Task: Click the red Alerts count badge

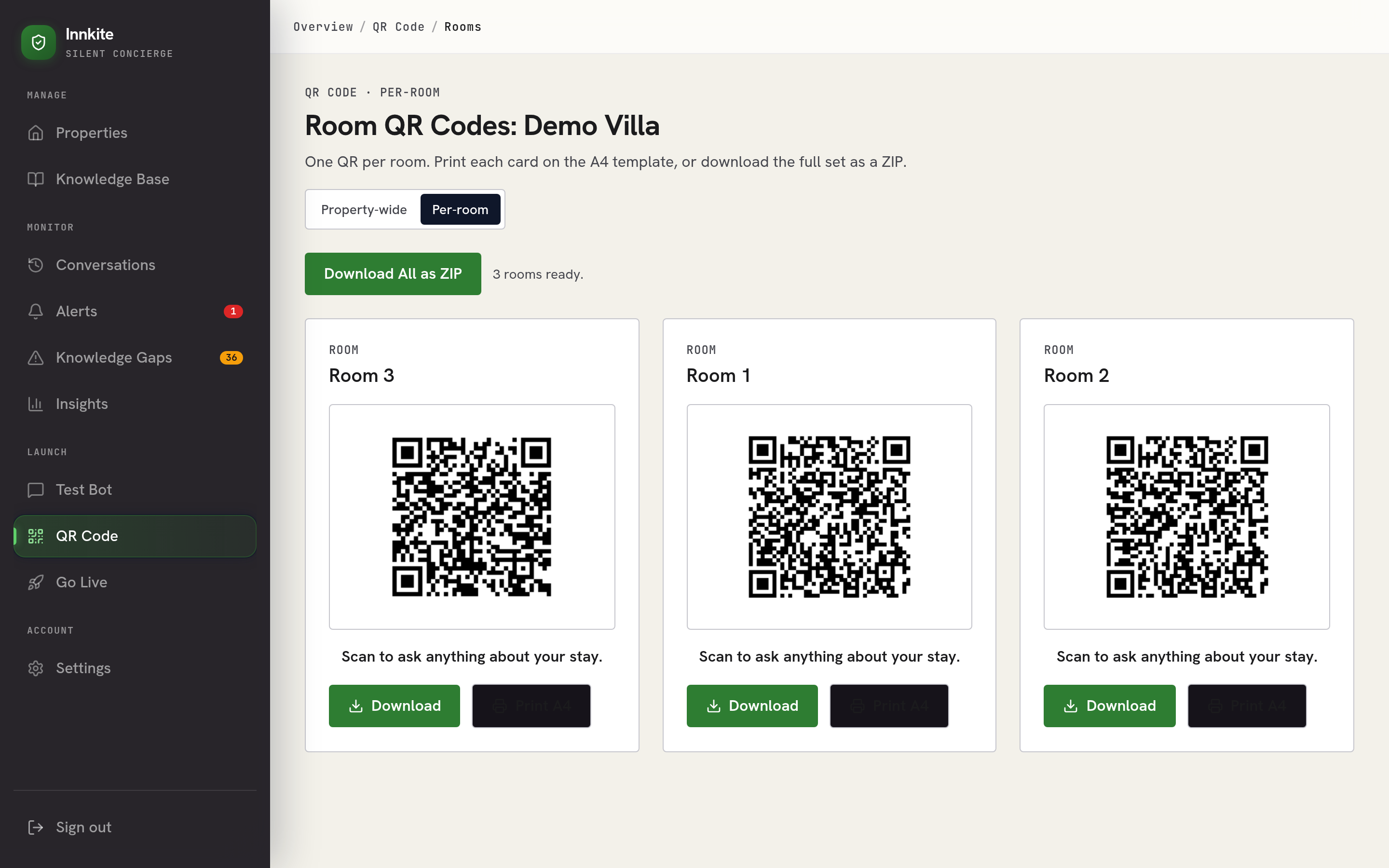Action: point(233,311)
